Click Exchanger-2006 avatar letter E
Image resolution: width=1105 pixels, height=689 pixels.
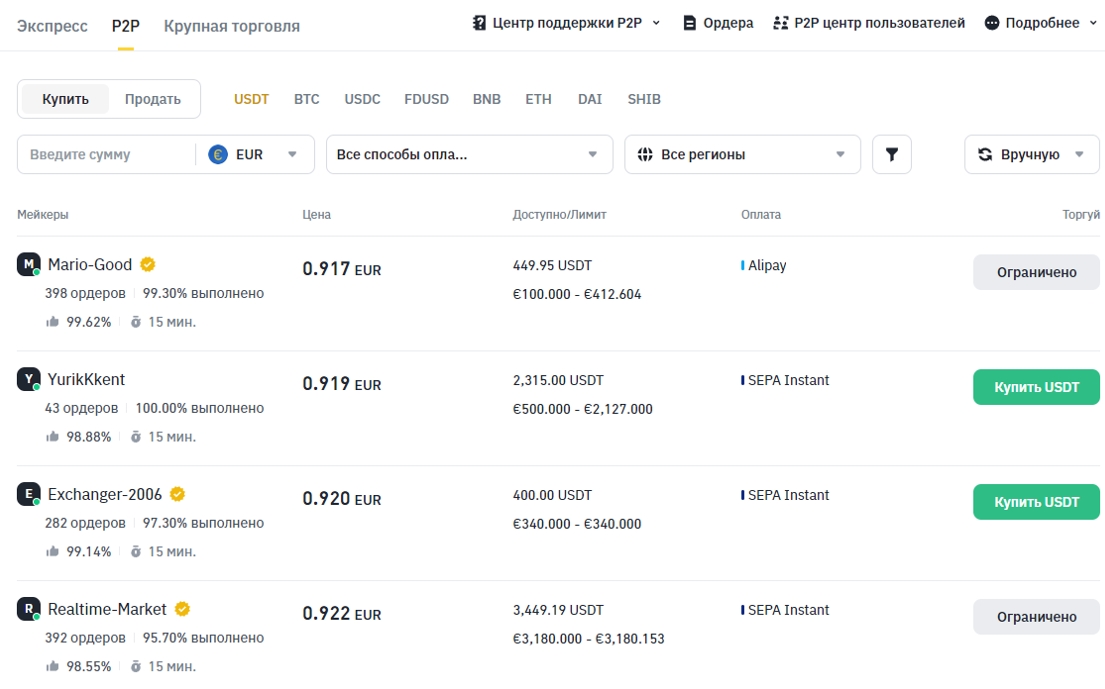coord(28,494)
